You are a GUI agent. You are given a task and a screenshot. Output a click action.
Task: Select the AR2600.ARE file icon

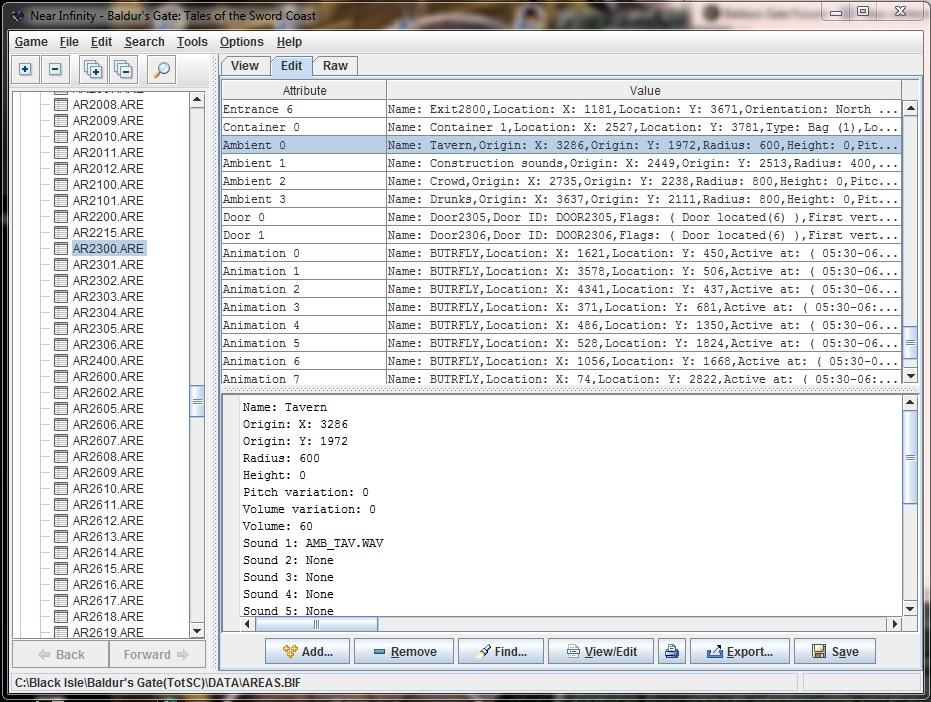[61, 377]
